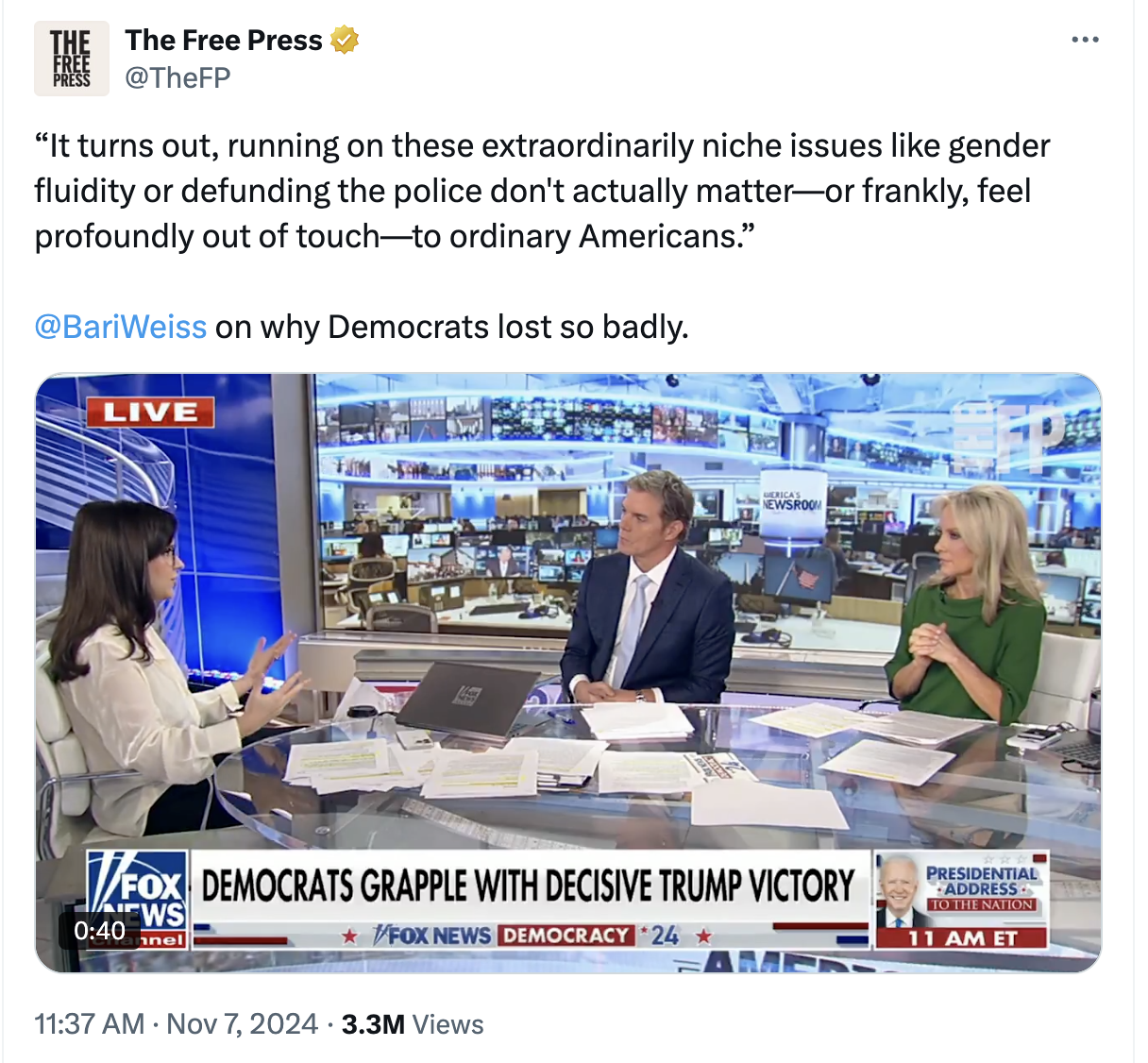This screenshot has width=1148, height=1063.
Task: Click the Presidential Address 11 AM ET box
Action: coord(962,900)
